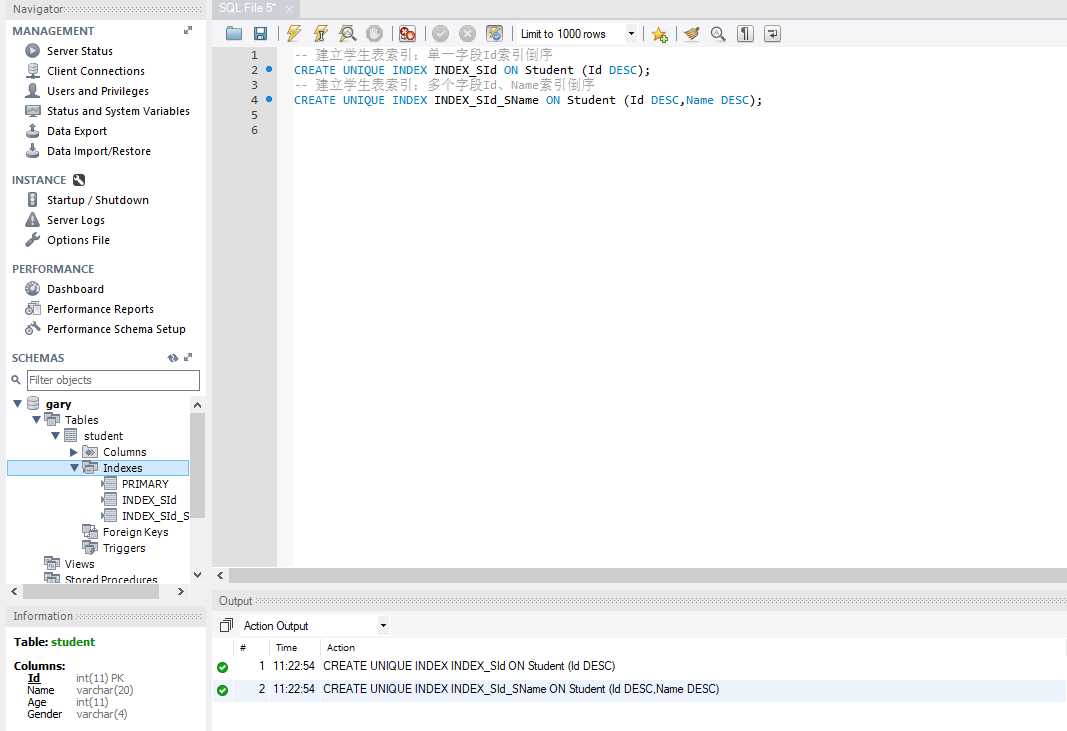Click the Server Status icon
Screen dimensions: 1067x731
[x=32, y=50]
